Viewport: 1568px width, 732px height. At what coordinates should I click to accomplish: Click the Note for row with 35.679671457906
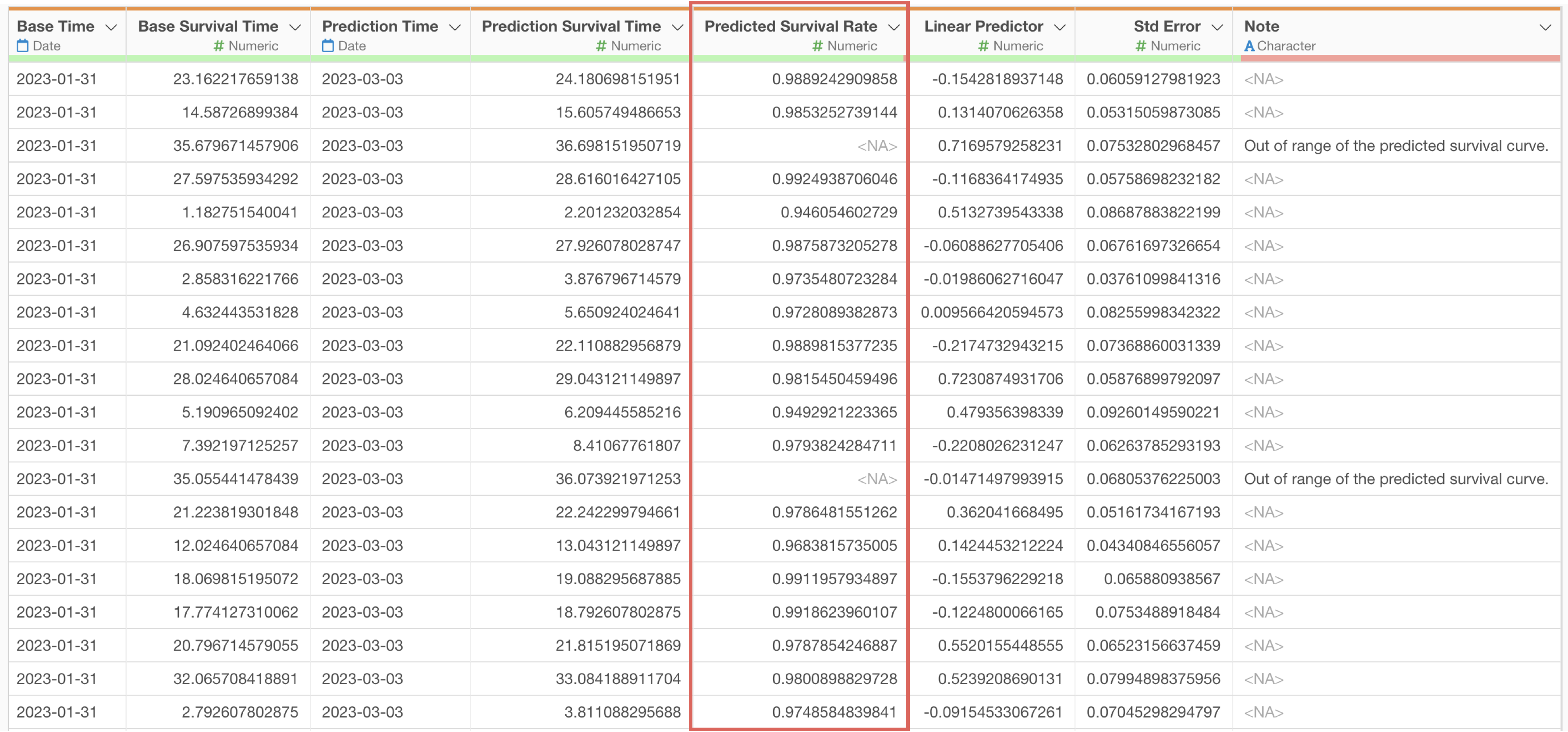(1396, 146)
